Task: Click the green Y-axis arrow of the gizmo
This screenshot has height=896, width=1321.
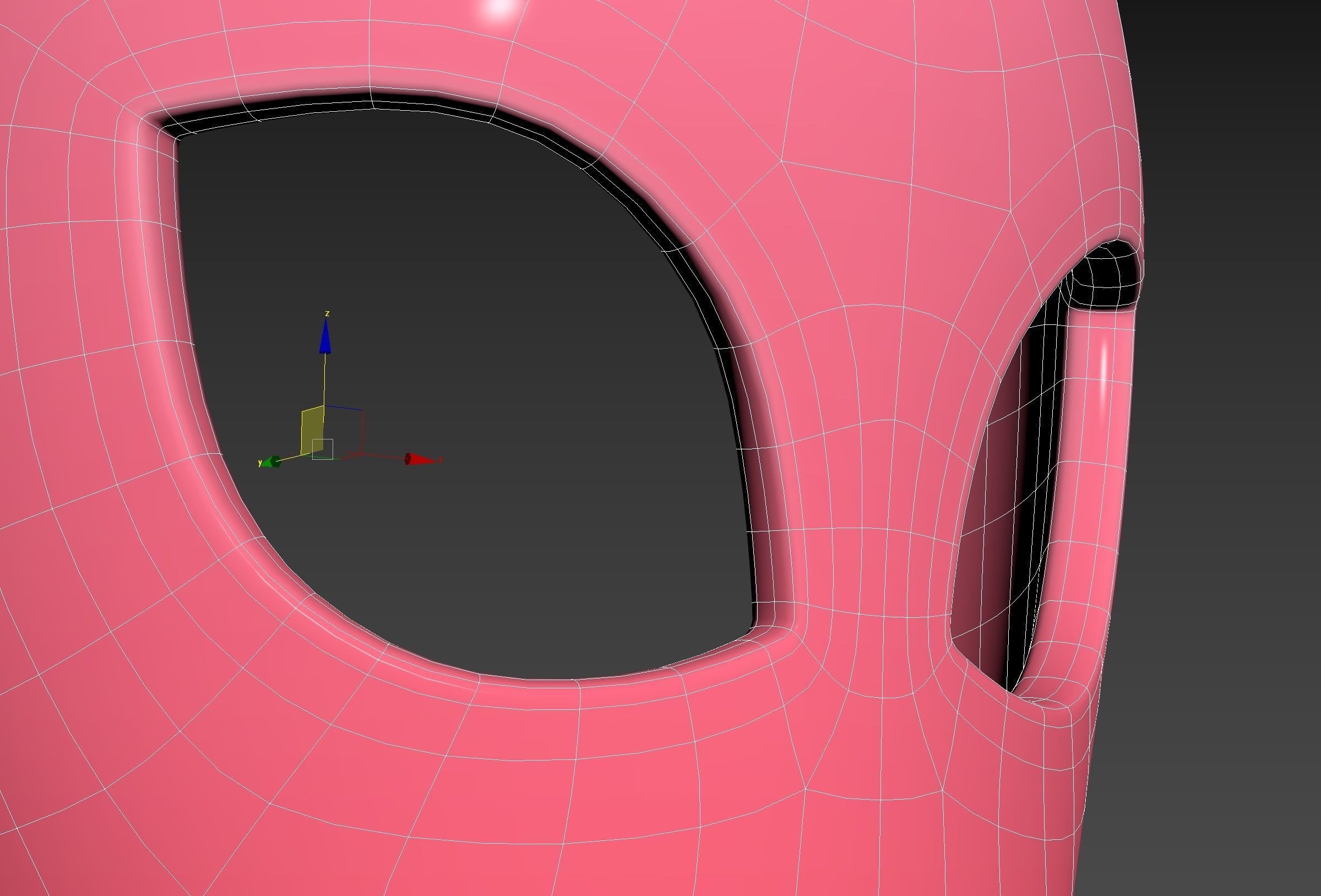Action: [x=273, y=461]
